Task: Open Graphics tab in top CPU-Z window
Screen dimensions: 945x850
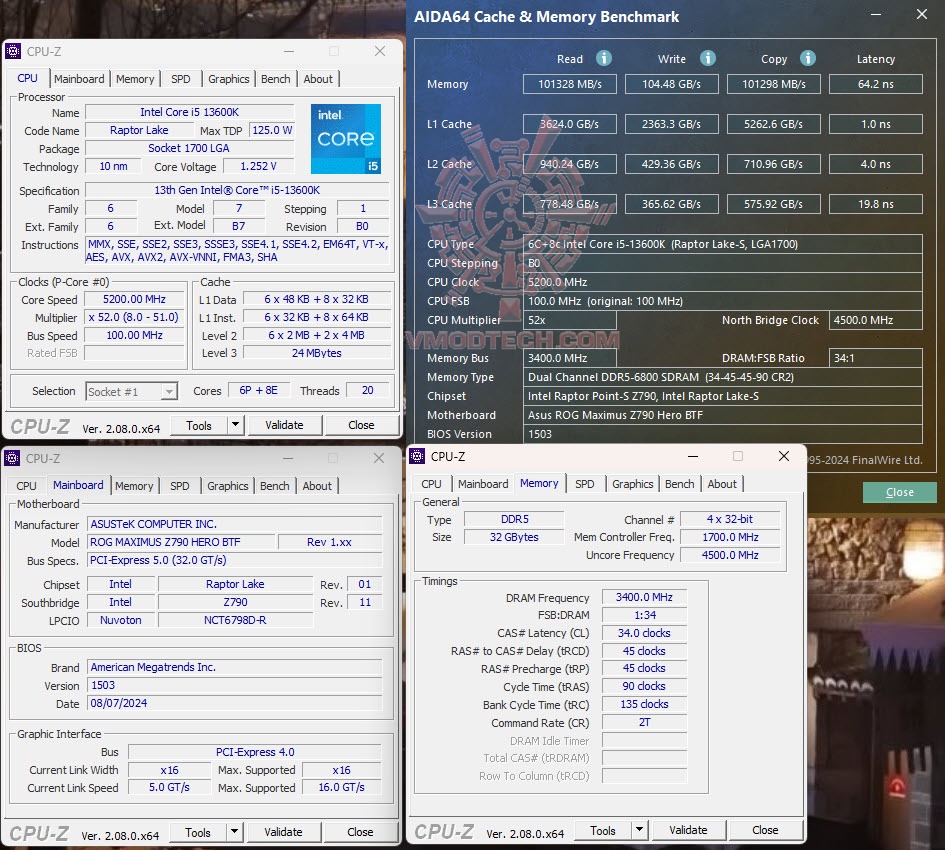Action: pyautogui.click(x=228, y=79)
